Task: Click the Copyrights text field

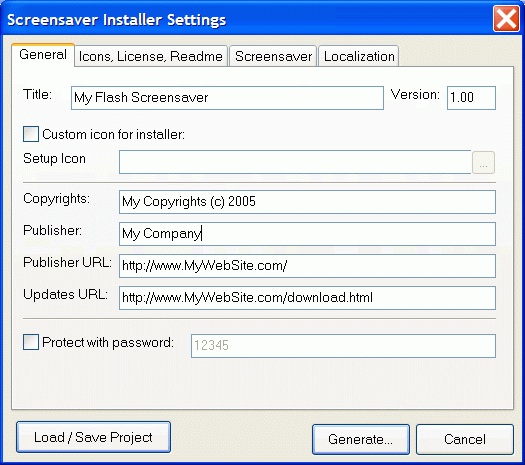Action: point(307,202)
